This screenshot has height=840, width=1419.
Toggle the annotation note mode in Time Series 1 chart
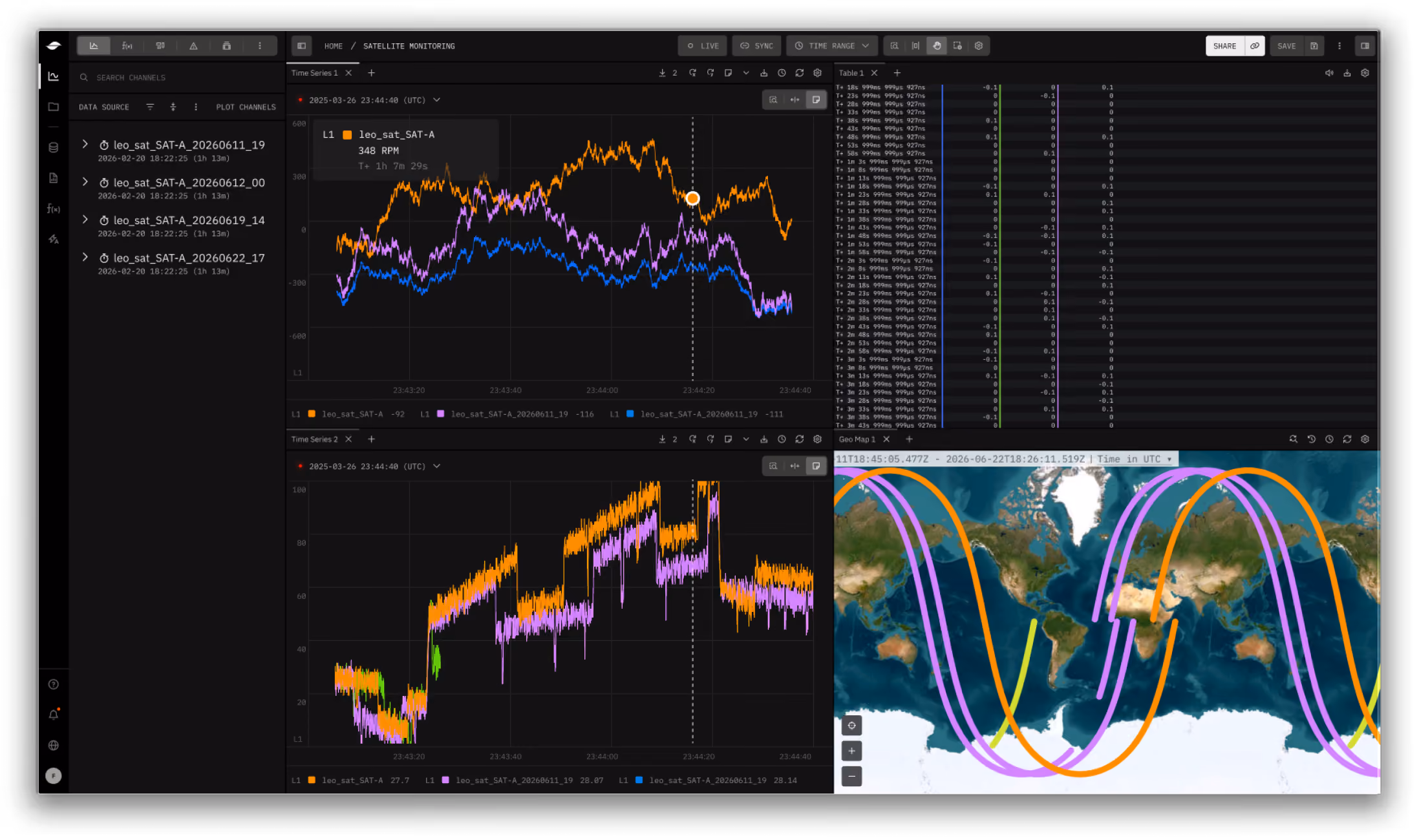816,100
